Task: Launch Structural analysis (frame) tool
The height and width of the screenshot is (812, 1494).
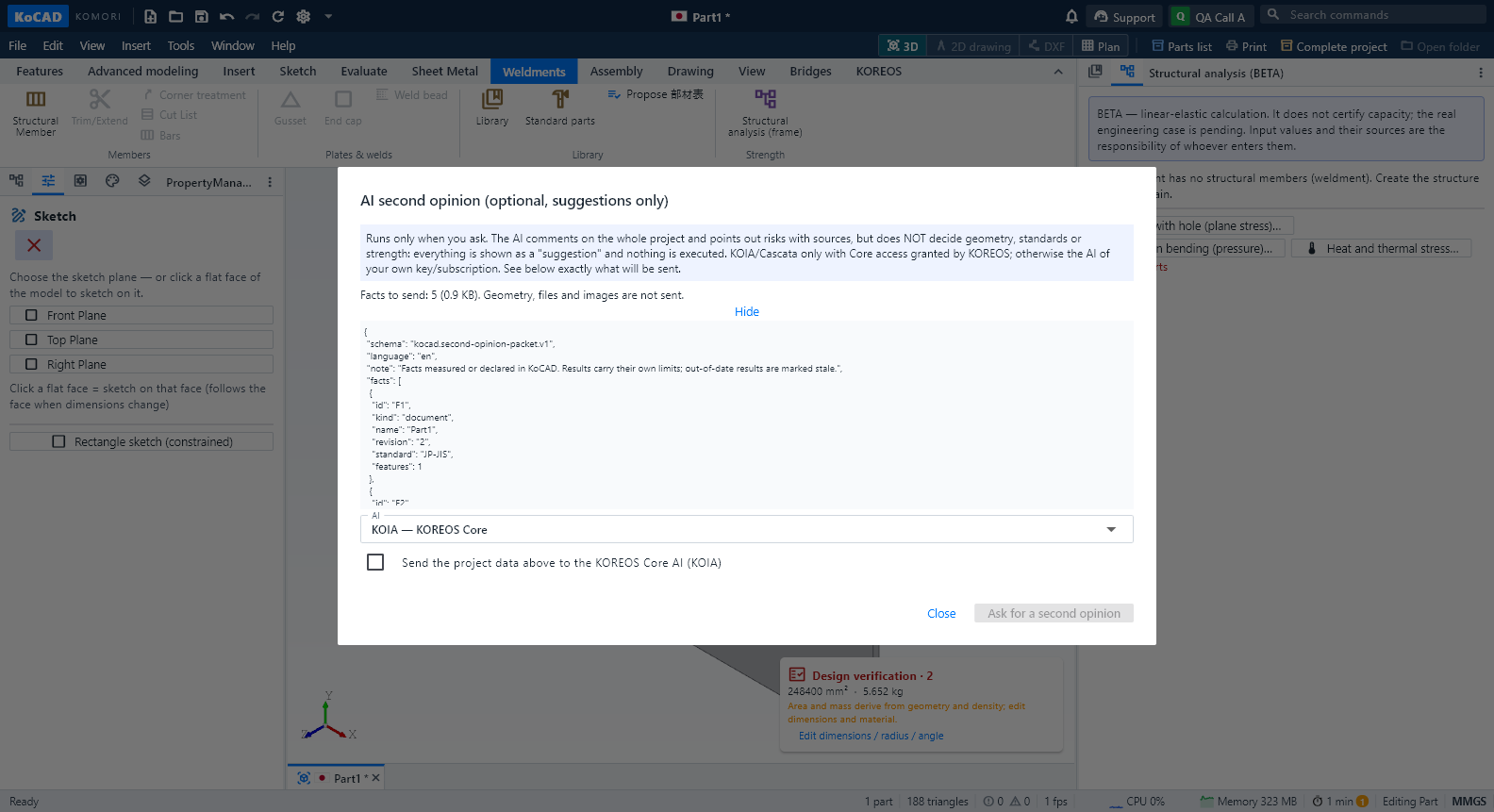Action: 765,113
